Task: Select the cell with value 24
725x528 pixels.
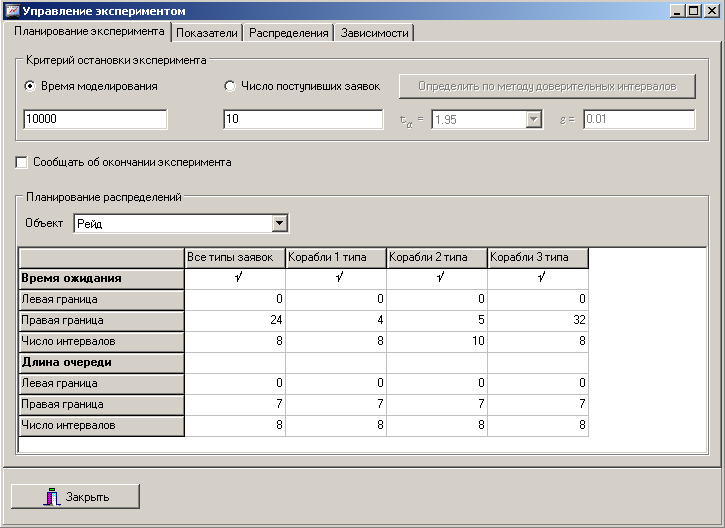Action: [x=235, y=320]
